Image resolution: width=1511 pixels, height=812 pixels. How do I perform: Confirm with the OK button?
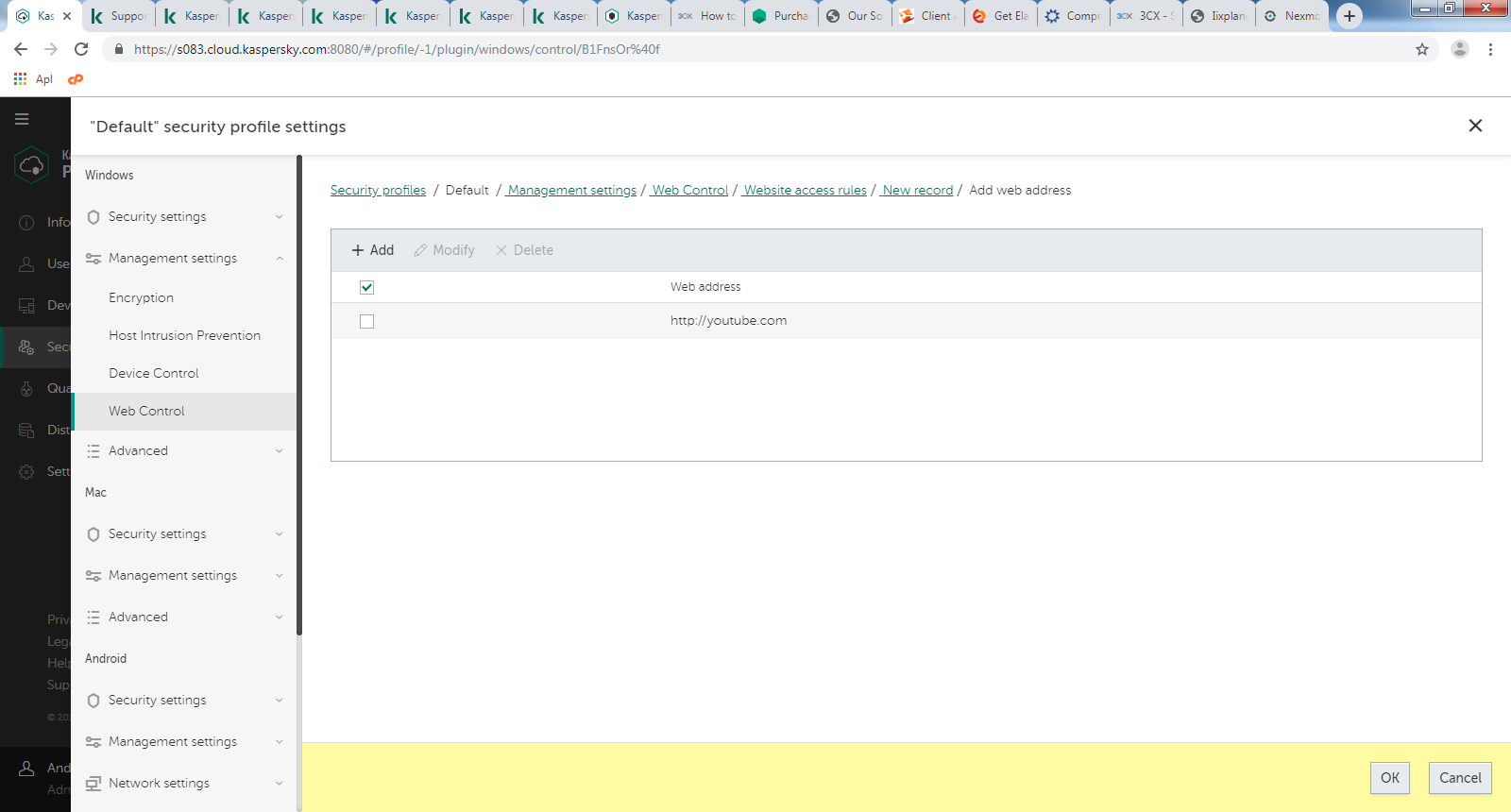tap(1390, 778)
